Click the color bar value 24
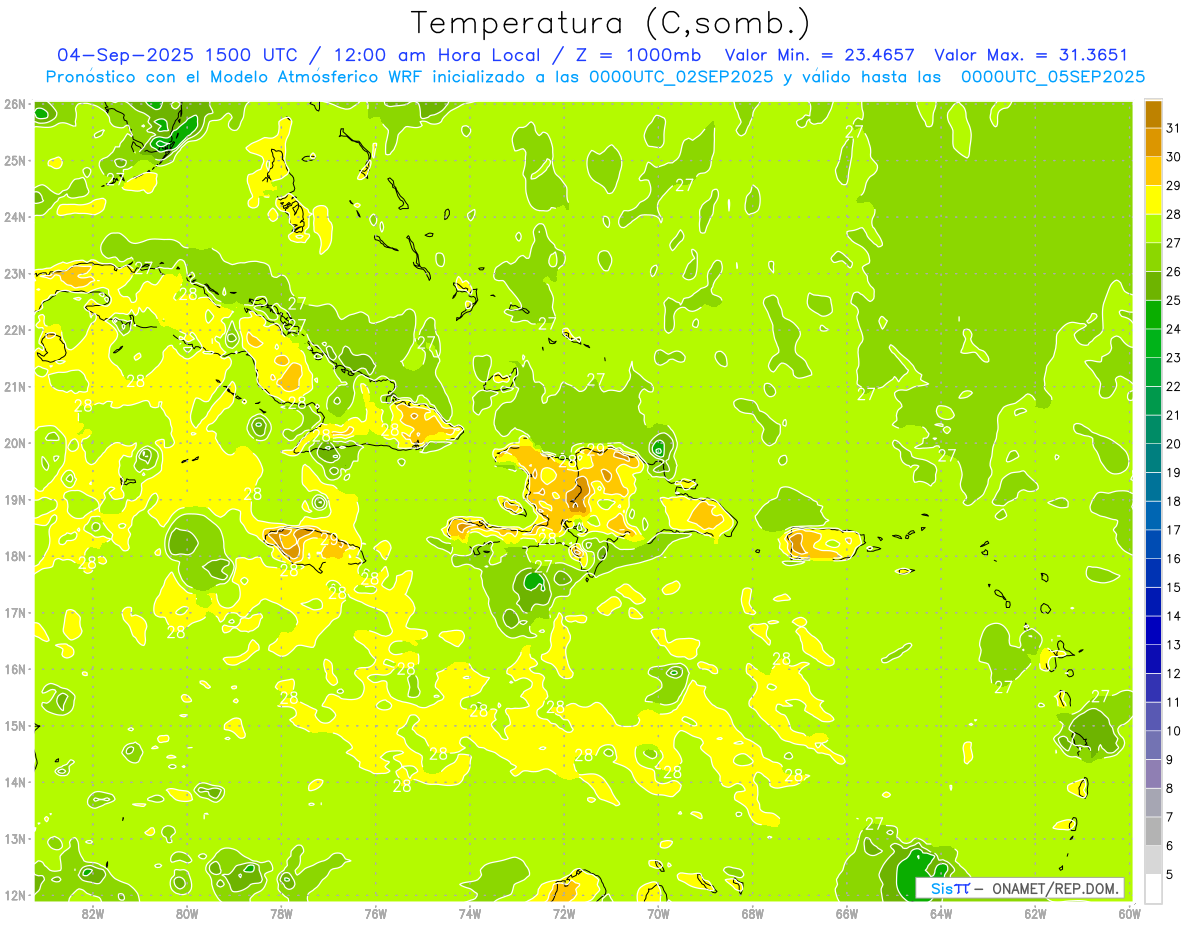Image resolution: width=1200 pixels, height=927 pixels. coord(1173,329)
